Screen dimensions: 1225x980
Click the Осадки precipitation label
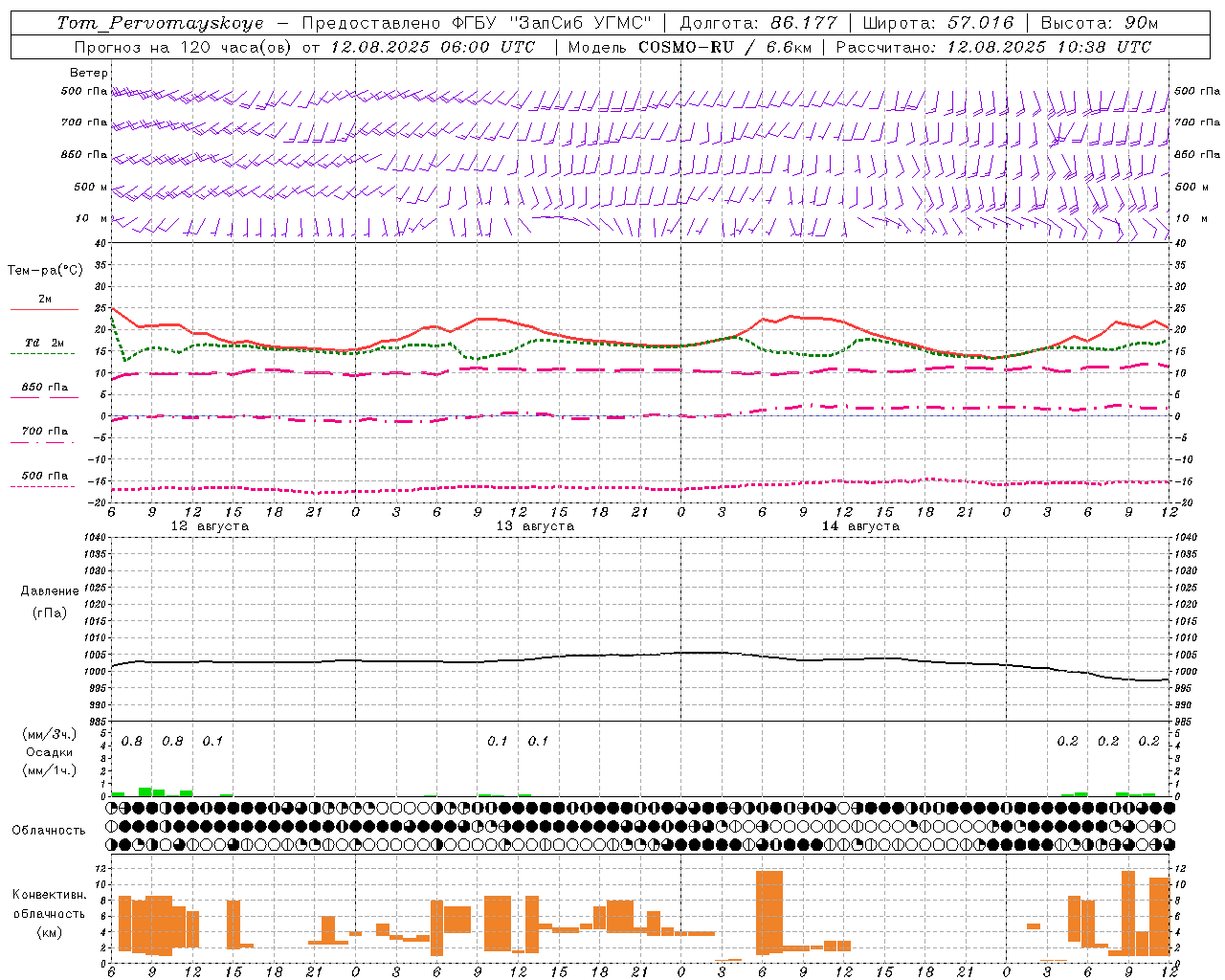point(50,753)
